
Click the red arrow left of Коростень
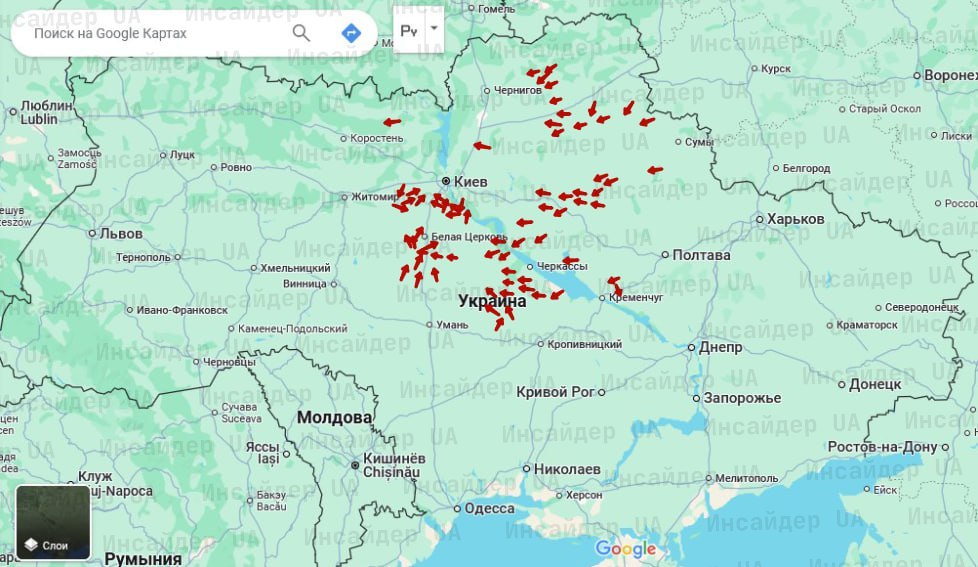pyautogui.click(x=392, y=123)
